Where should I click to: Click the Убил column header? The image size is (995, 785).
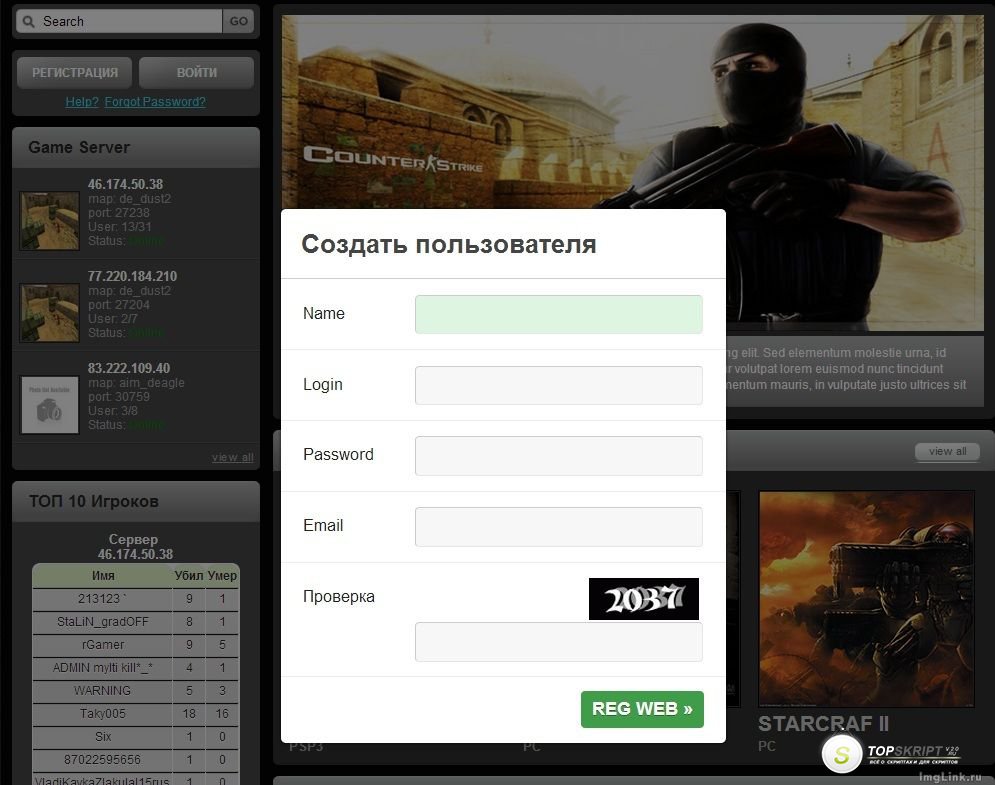point(188,576)
